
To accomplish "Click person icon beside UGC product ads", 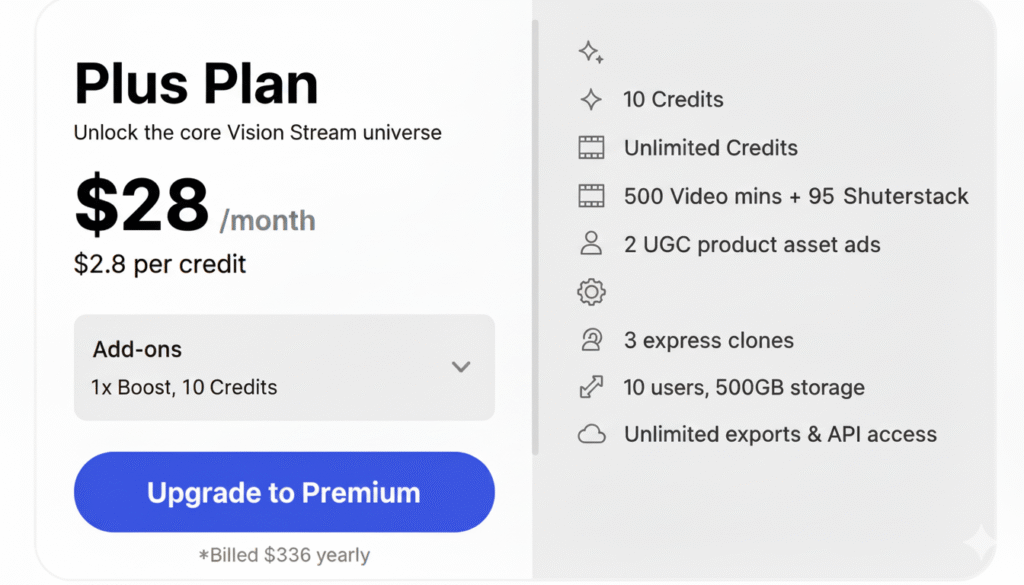I will [x=591, y=244].
